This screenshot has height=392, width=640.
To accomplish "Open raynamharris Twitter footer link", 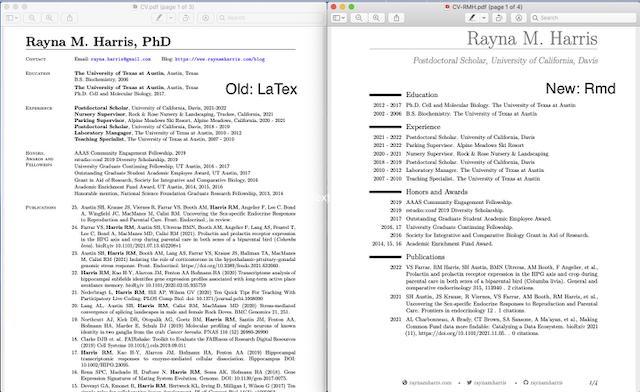I will click(x=490, y=383).
